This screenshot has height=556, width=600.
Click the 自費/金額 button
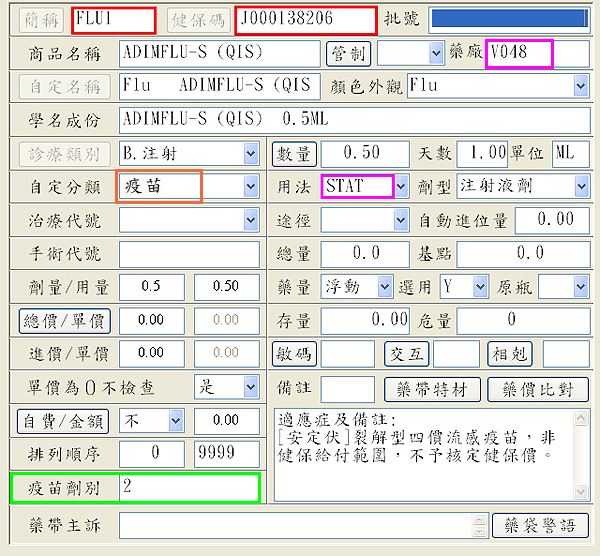coord(67,421)
